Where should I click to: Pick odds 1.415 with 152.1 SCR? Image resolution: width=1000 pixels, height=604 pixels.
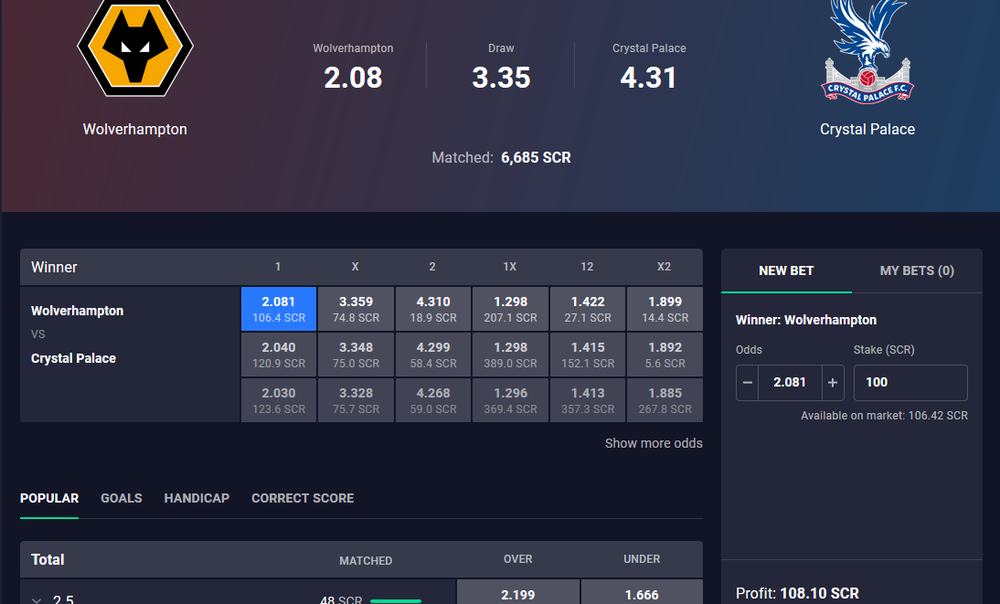587,355
